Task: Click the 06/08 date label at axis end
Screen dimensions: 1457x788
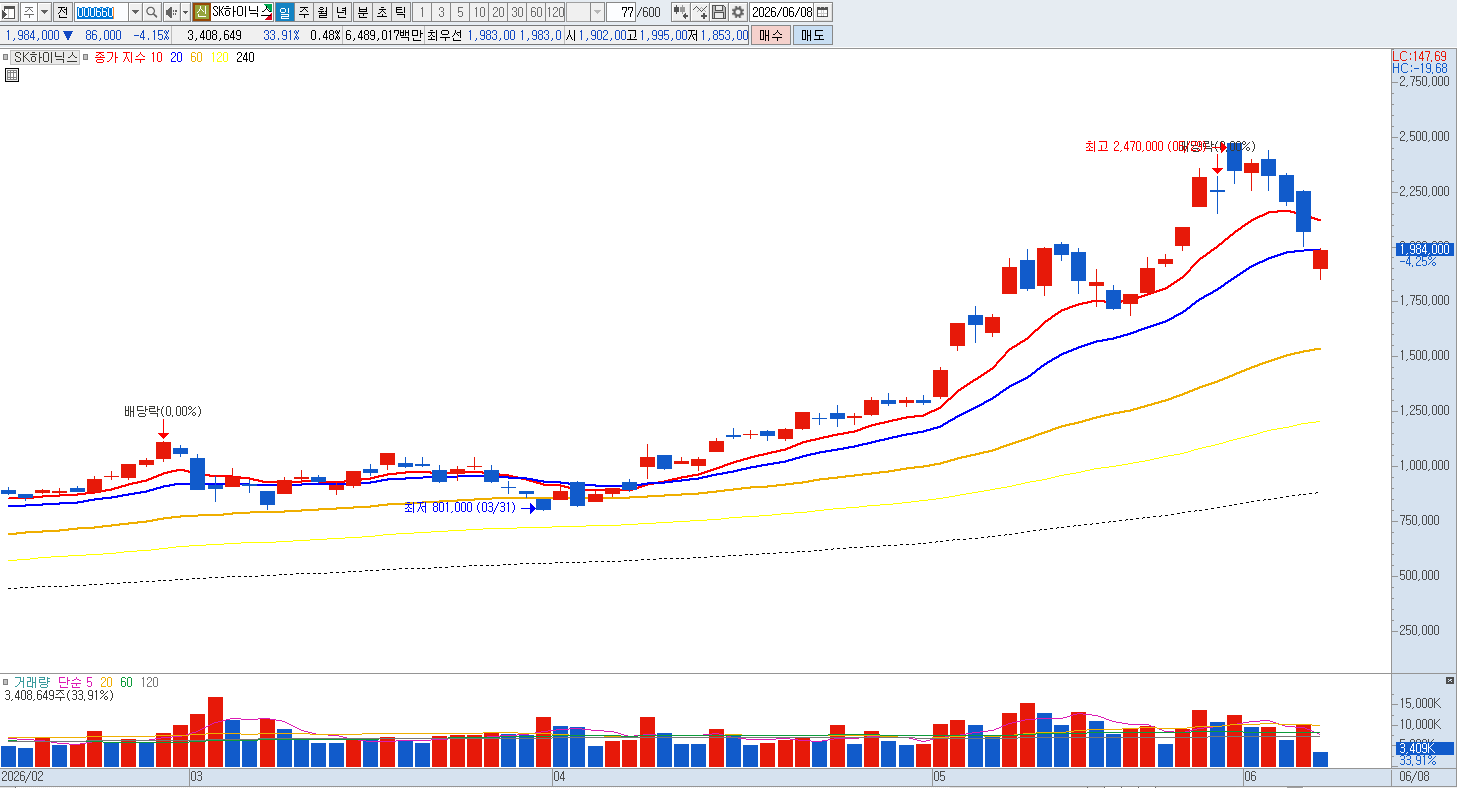Action: coord(1413,776)
